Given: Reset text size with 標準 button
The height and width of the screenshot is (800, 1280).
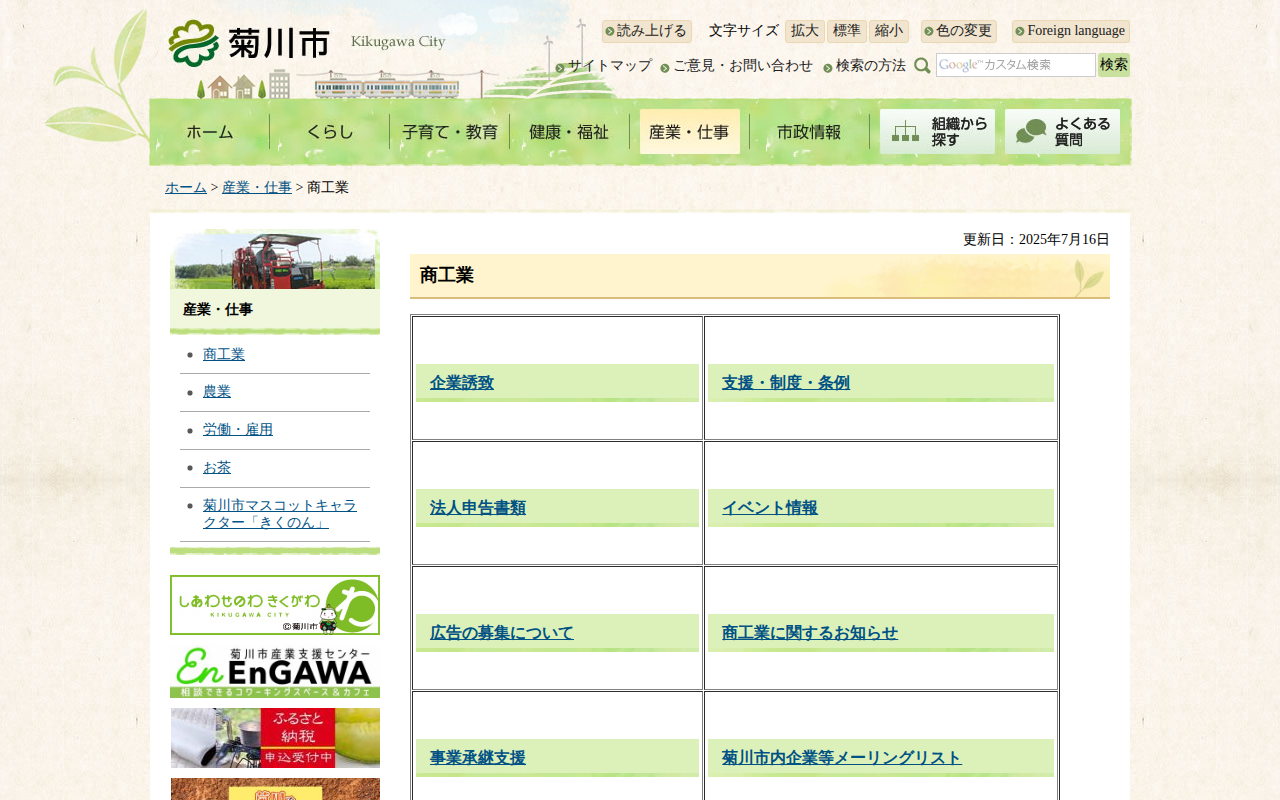Looking at the screenshot, I should [846, 31].
